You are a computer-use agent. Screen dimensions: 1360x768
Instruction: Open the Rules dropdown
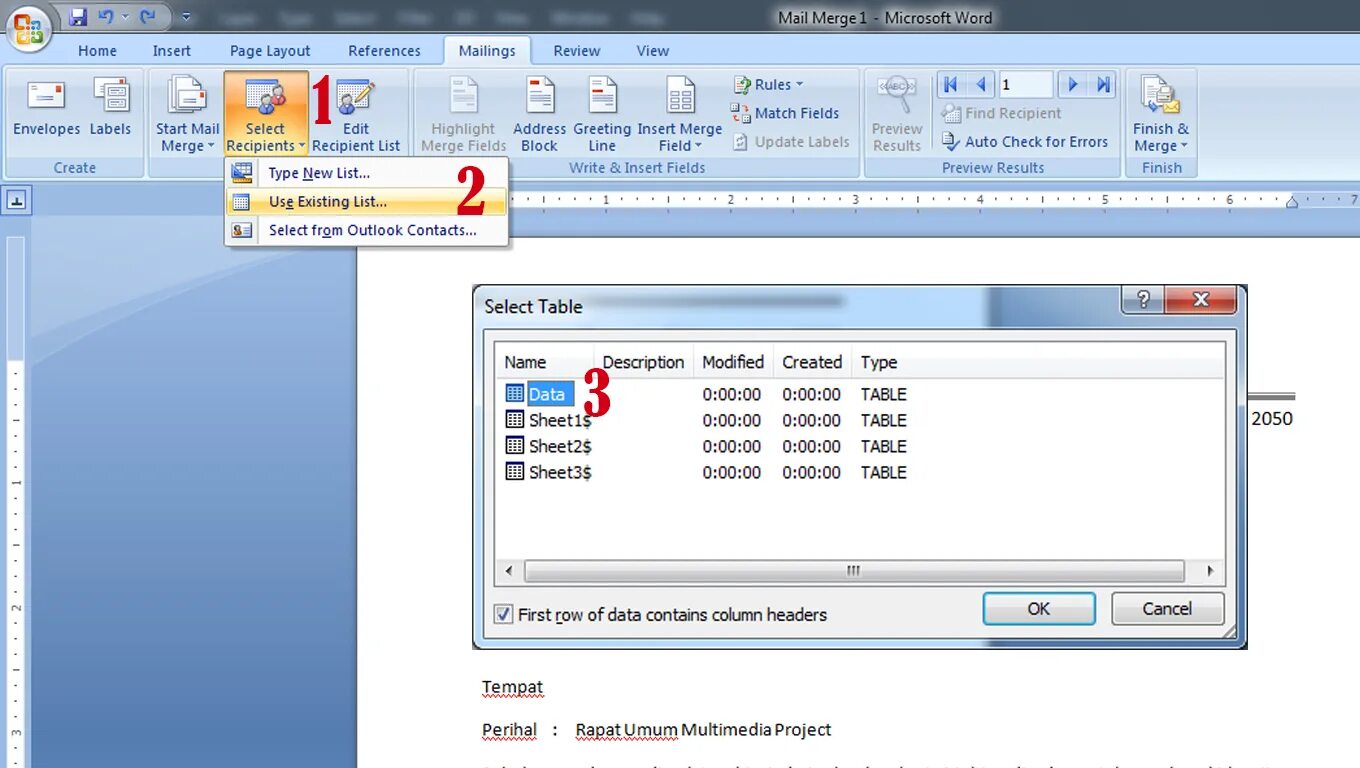point(768,85)
